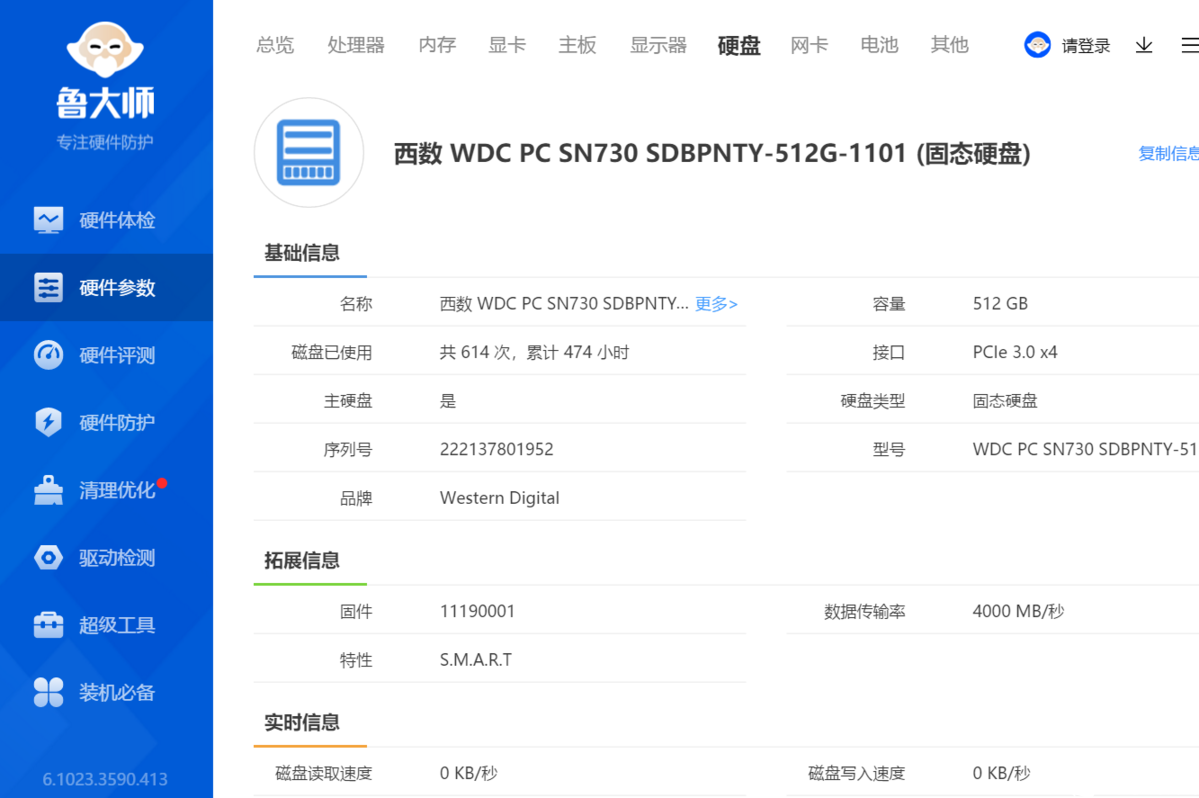This screenshot has width=1199, height=798.
Task: Click the firmware value 11190001
Action: (x=477, y=611)
